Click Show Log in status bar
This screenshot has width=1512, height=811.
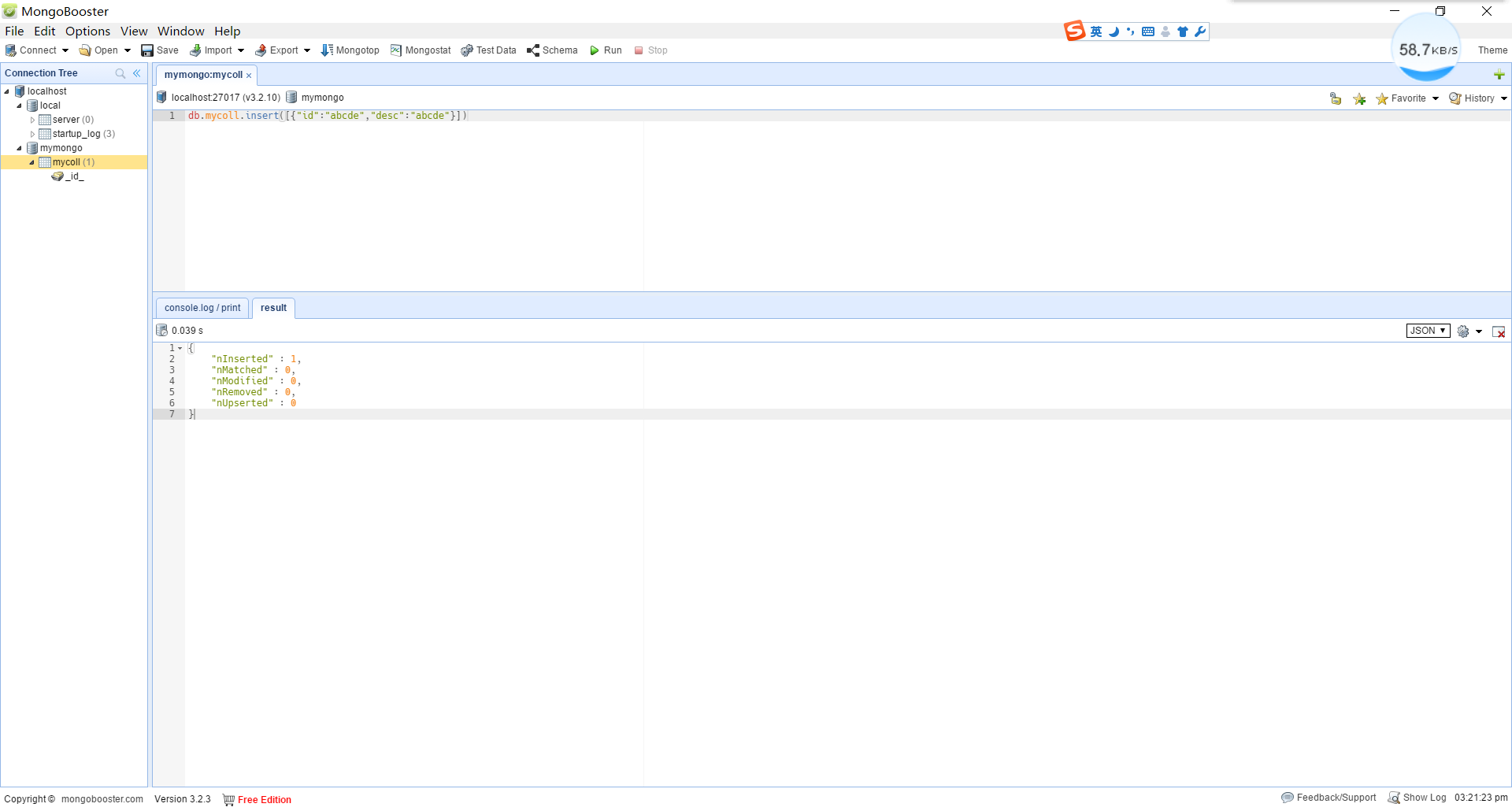pyautogui.click(x=1417, y=798)
